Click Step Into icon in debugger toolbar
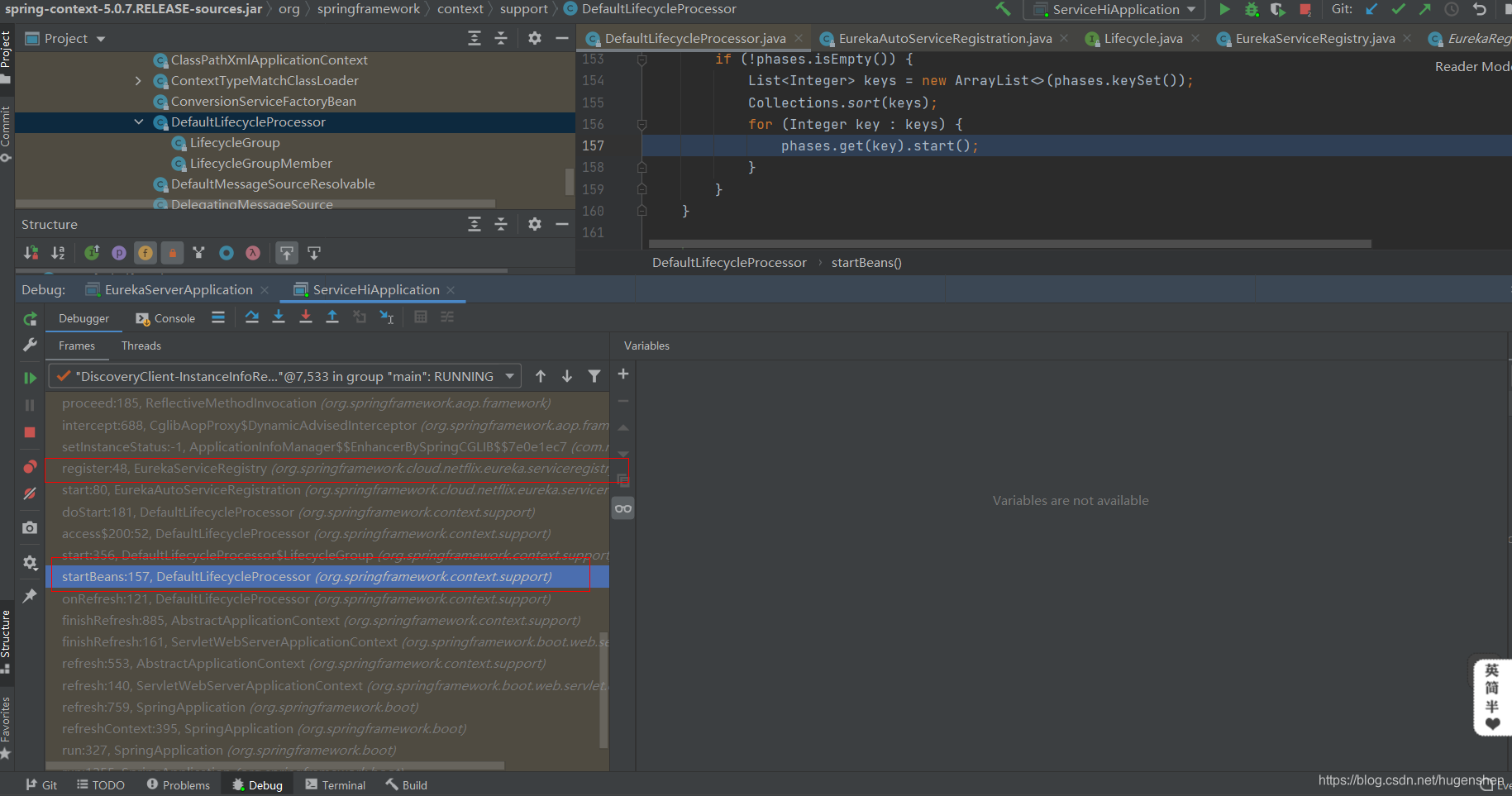 pos(279,317)
